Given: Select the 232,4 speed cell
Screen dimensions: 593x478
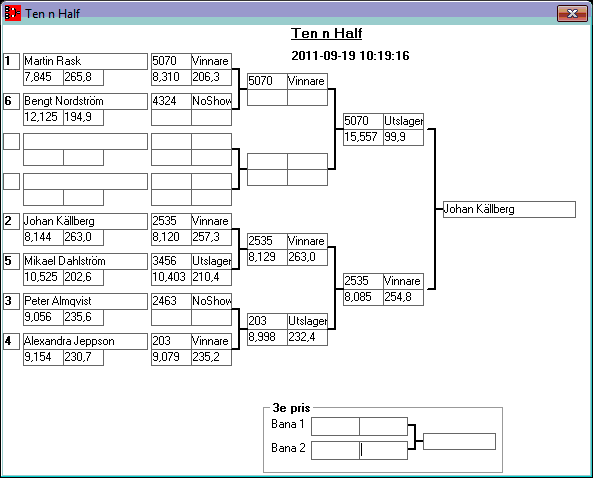Looking at the screenshot, I should point(307,337).
